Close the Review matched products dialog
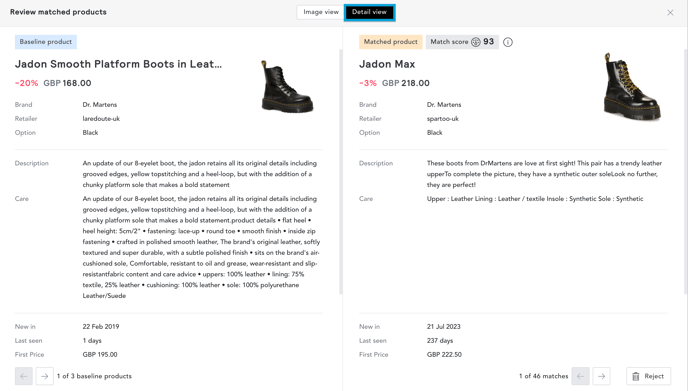The width and height of the screenshot is (688, 391). pyautogui.click(x=670, y=12)
